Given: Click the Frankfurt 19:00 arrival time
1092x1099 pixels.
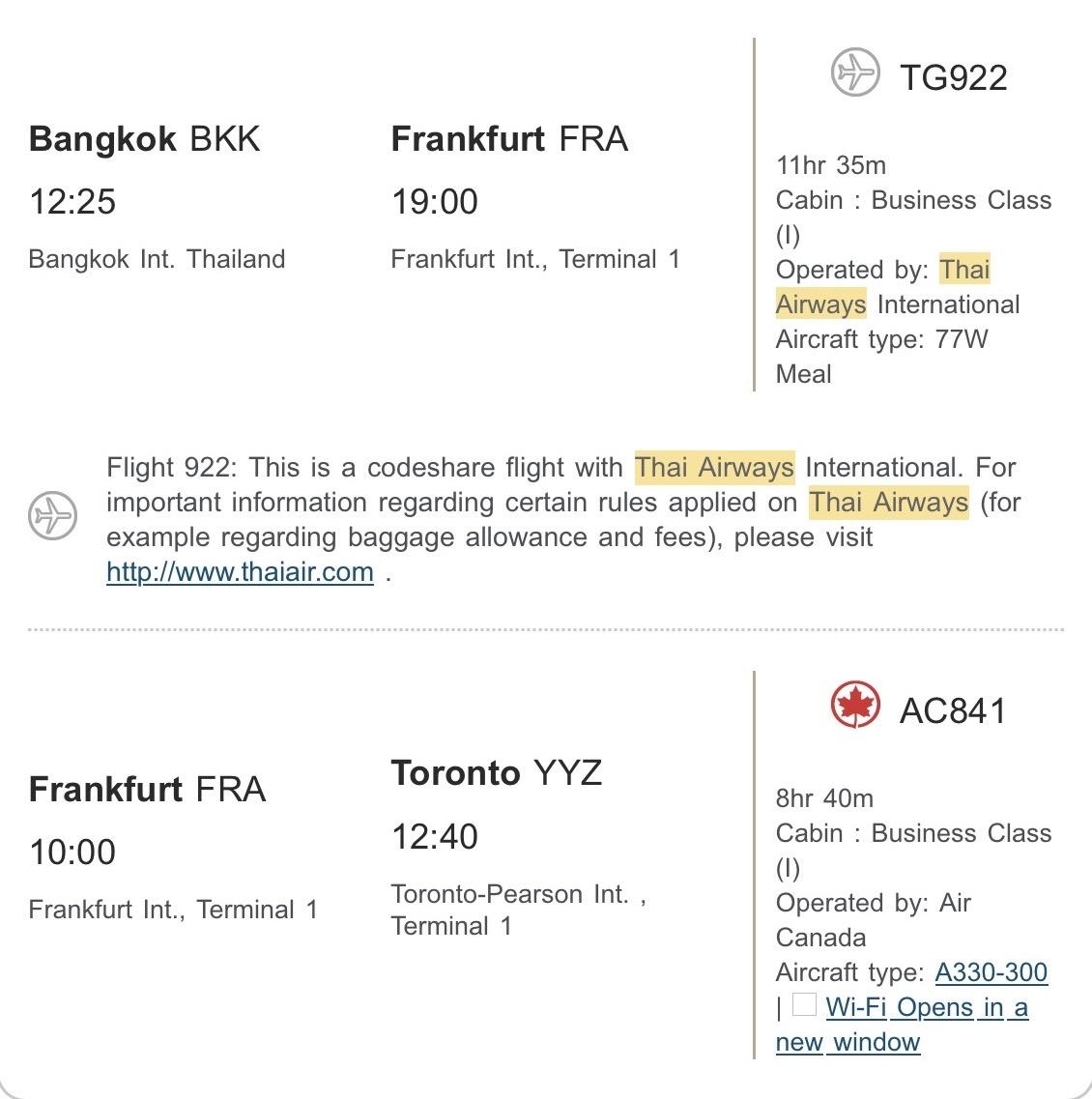Looking at the screenshot, I should [435, 202].
